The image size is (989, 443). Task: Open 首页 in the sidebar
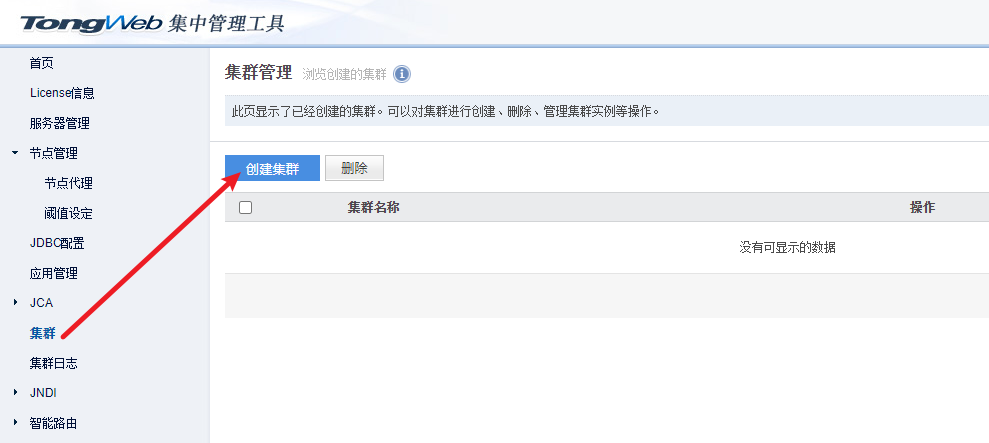[42, 63]
